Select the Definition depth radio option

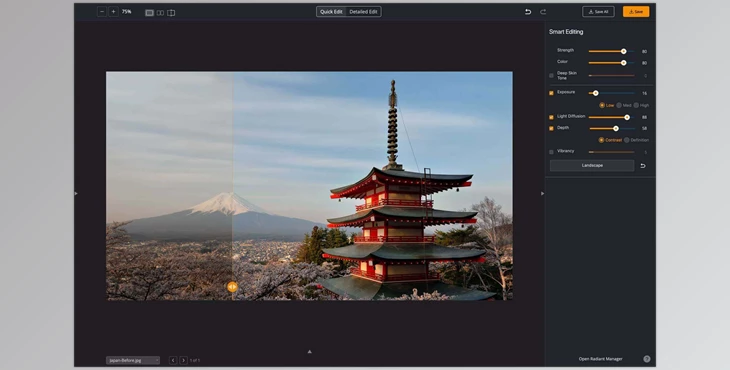click(x=627, y=140)
